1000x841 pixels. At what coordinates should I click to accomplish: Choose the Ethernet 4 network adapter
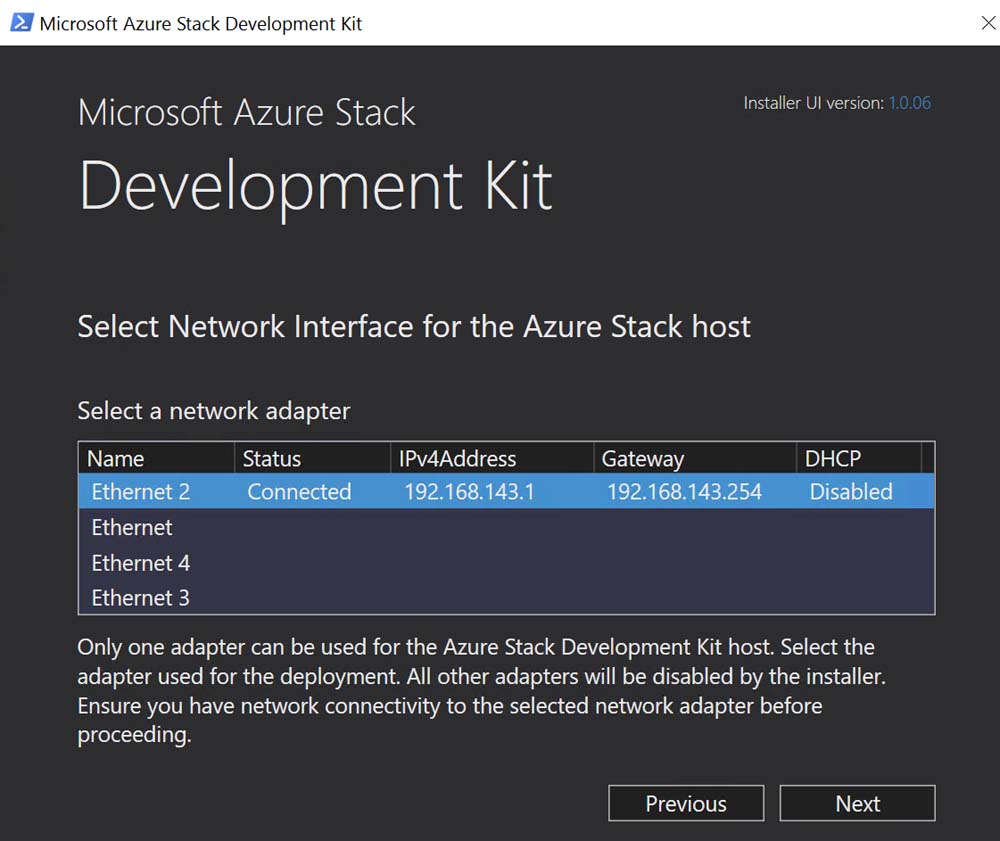(x=140, y=563)
